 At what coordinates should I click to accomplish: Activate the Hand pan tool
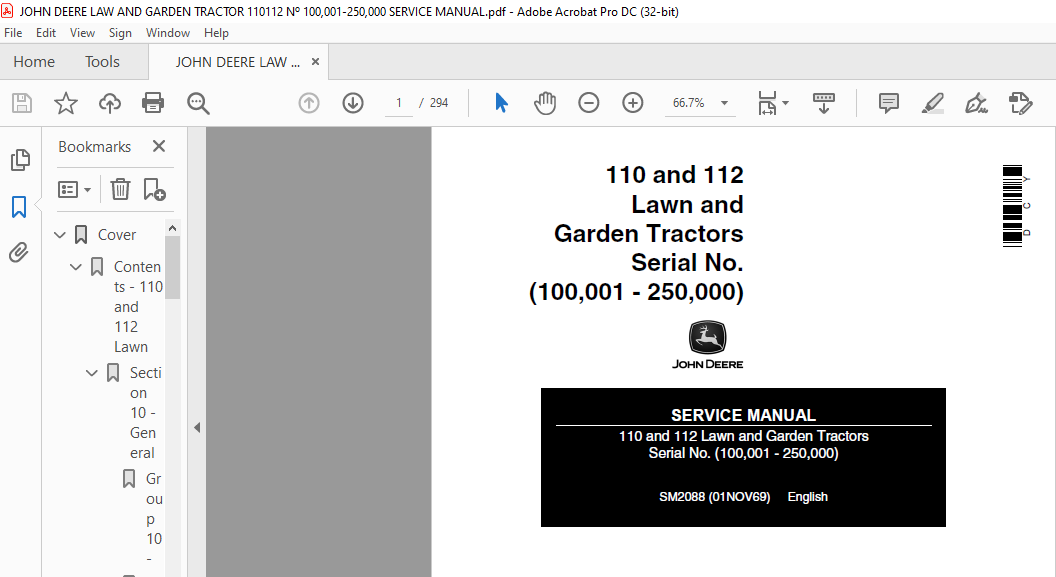point(545,103)
